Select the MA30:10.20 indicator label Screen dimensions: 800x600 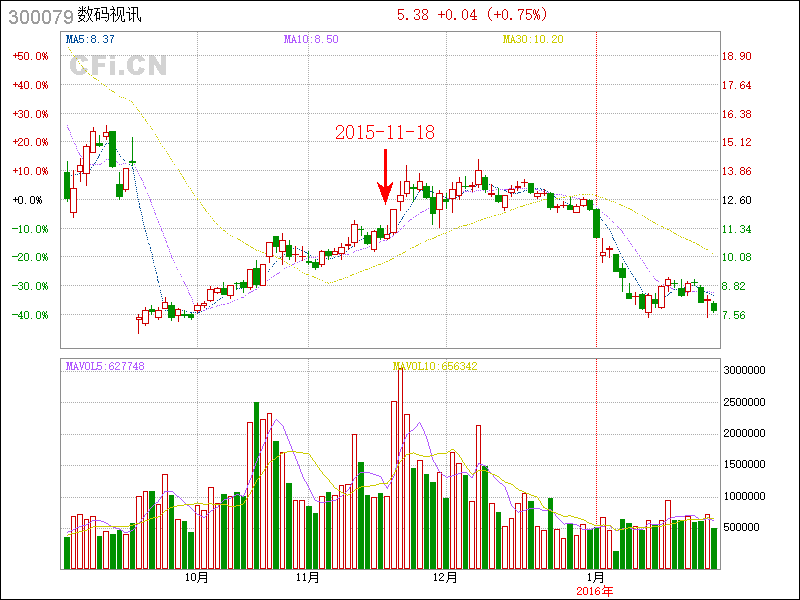533,39
